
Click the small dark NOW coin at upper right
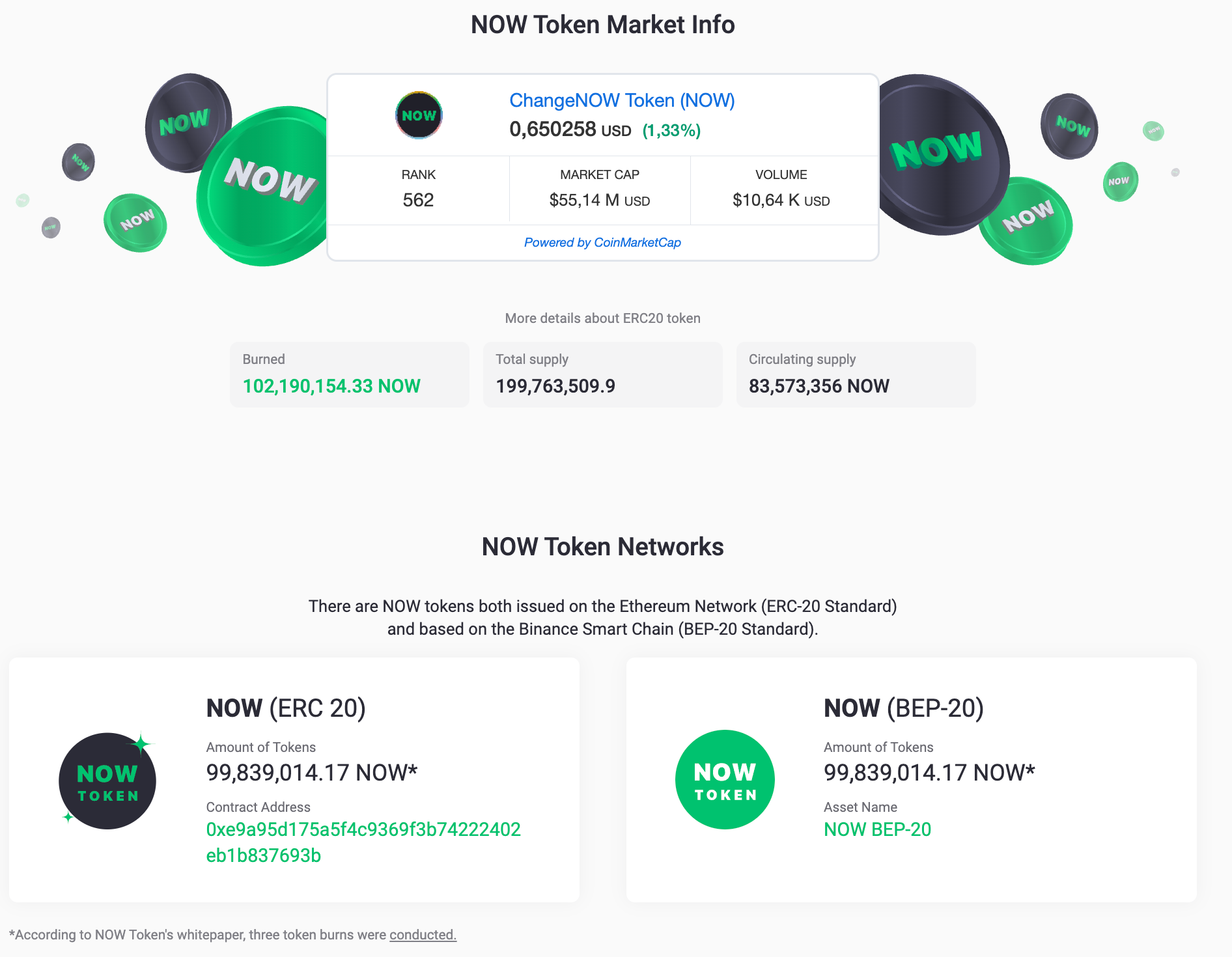pos(1069,126)
